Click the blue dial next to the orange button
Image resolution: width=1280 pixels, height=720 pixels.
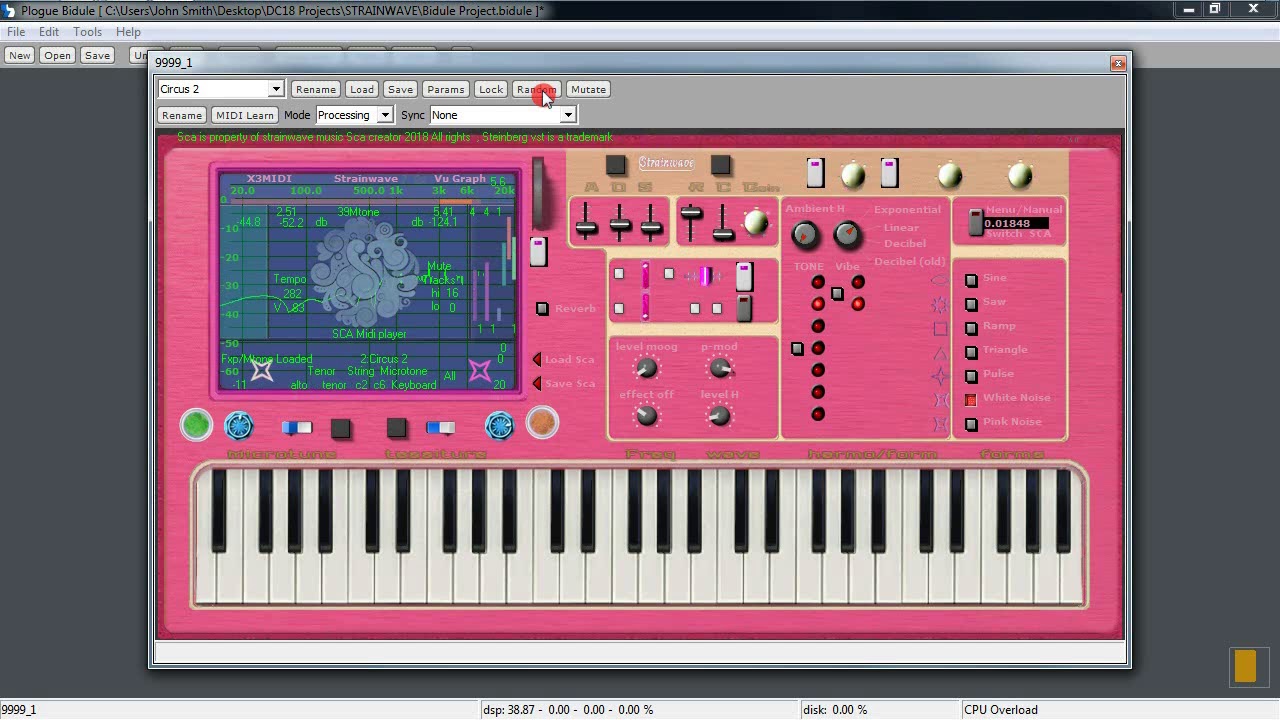(499, 426)
